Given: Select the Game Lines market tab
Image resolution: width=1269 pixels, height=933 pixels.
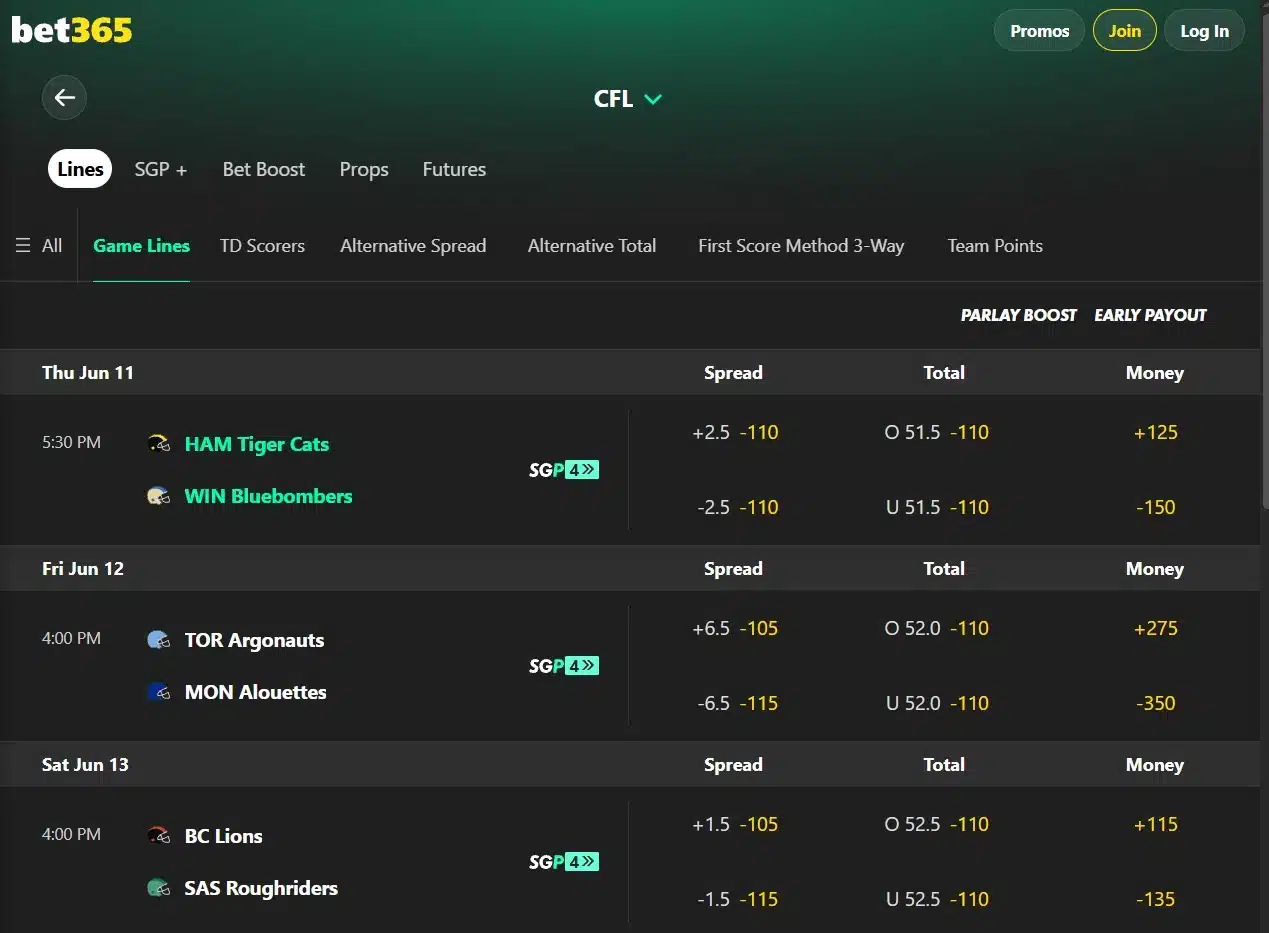Looking at the screenshot, I should point(141,246).
